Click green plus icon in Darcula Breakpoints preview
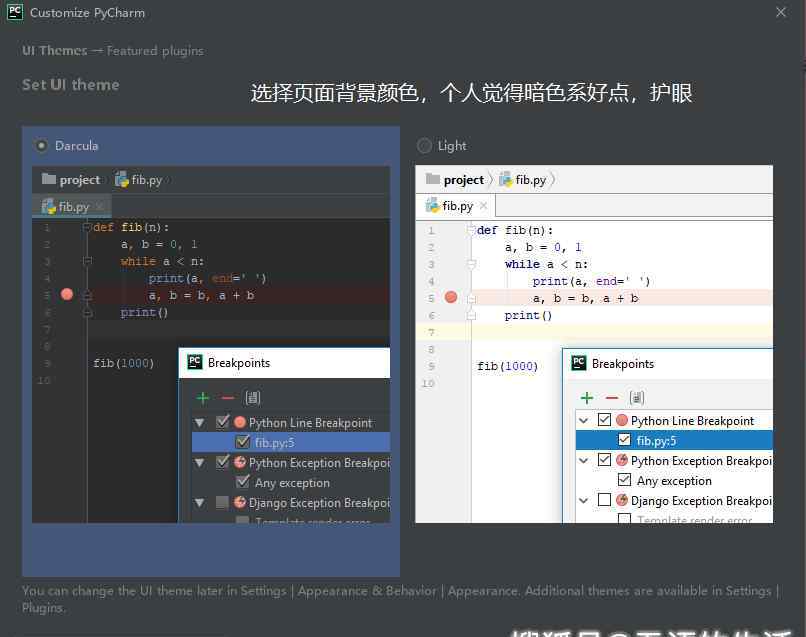Viewport: 806px width, 637px height. [x=203, y=398]
